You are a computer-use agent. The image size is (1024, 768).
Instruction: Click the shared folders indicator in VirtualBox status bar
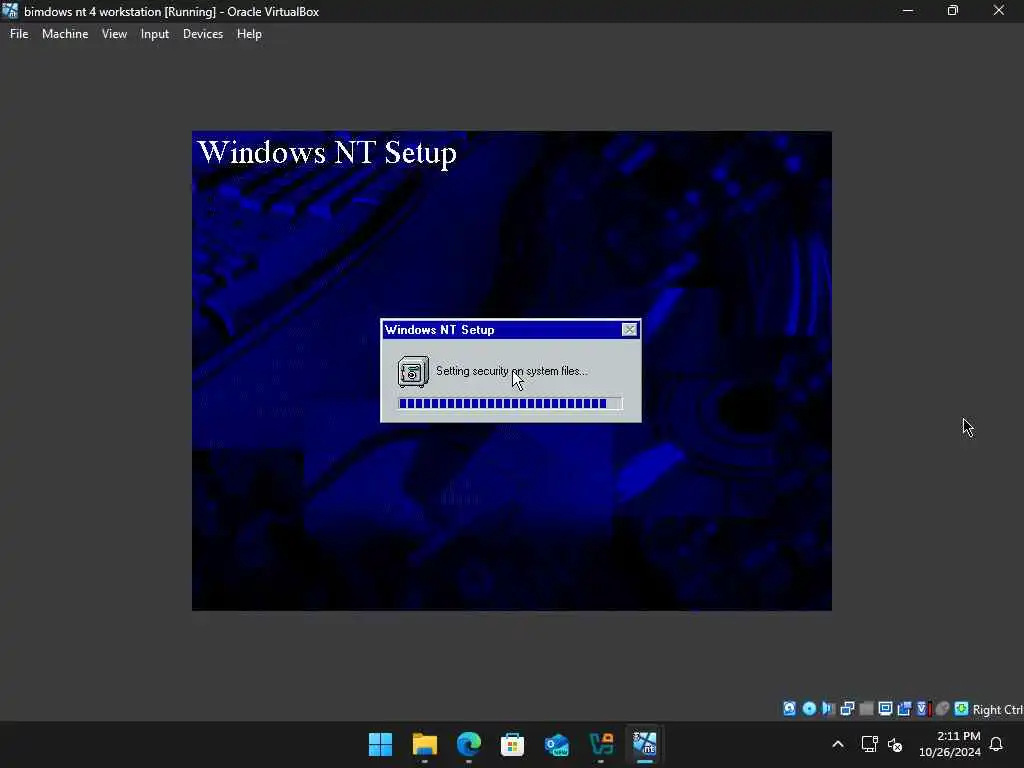tap(904, 709)
